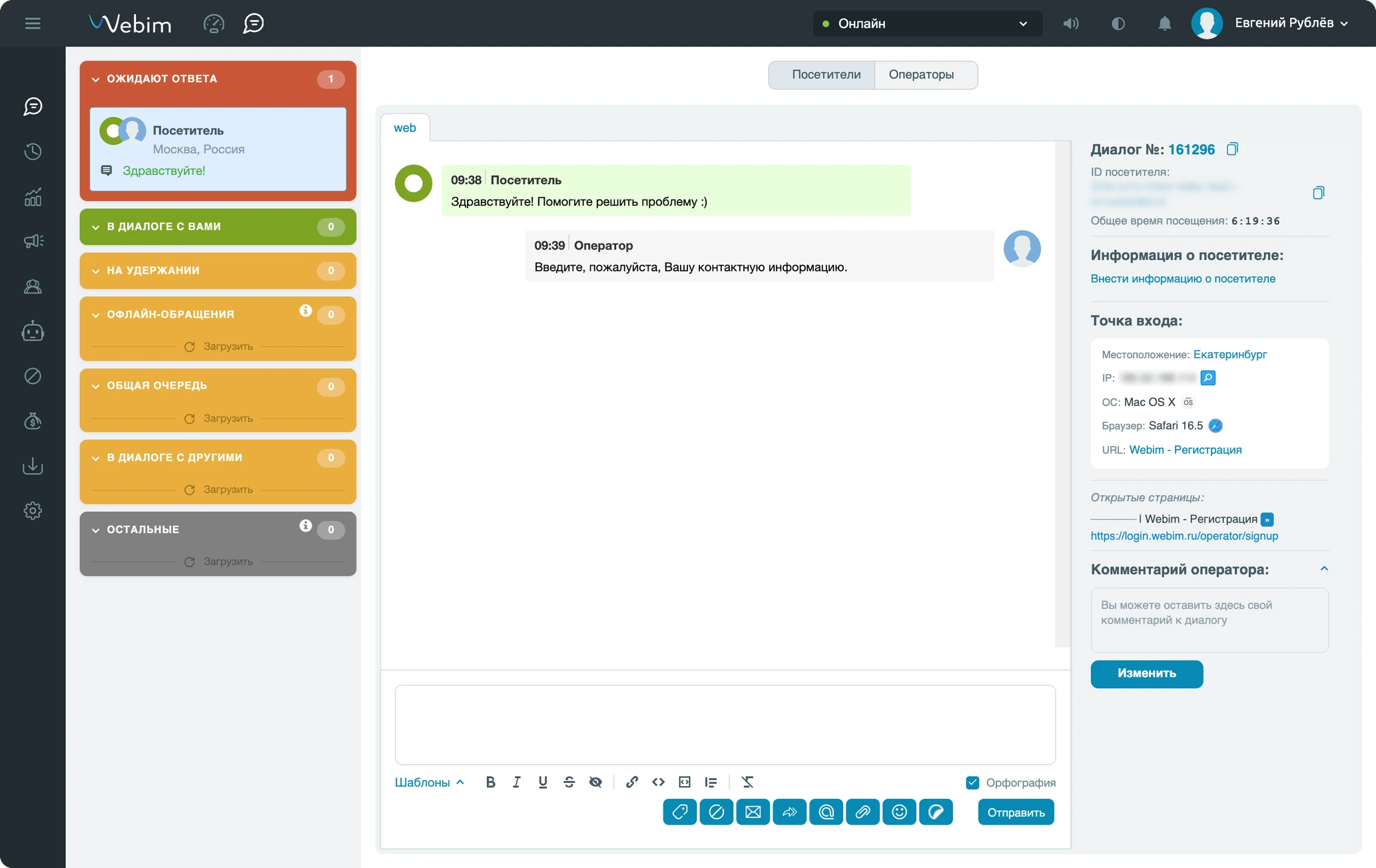This screenshot has width=1376, height=868.
Task: Copy the visitor ID
Action: click(1318, 192)
